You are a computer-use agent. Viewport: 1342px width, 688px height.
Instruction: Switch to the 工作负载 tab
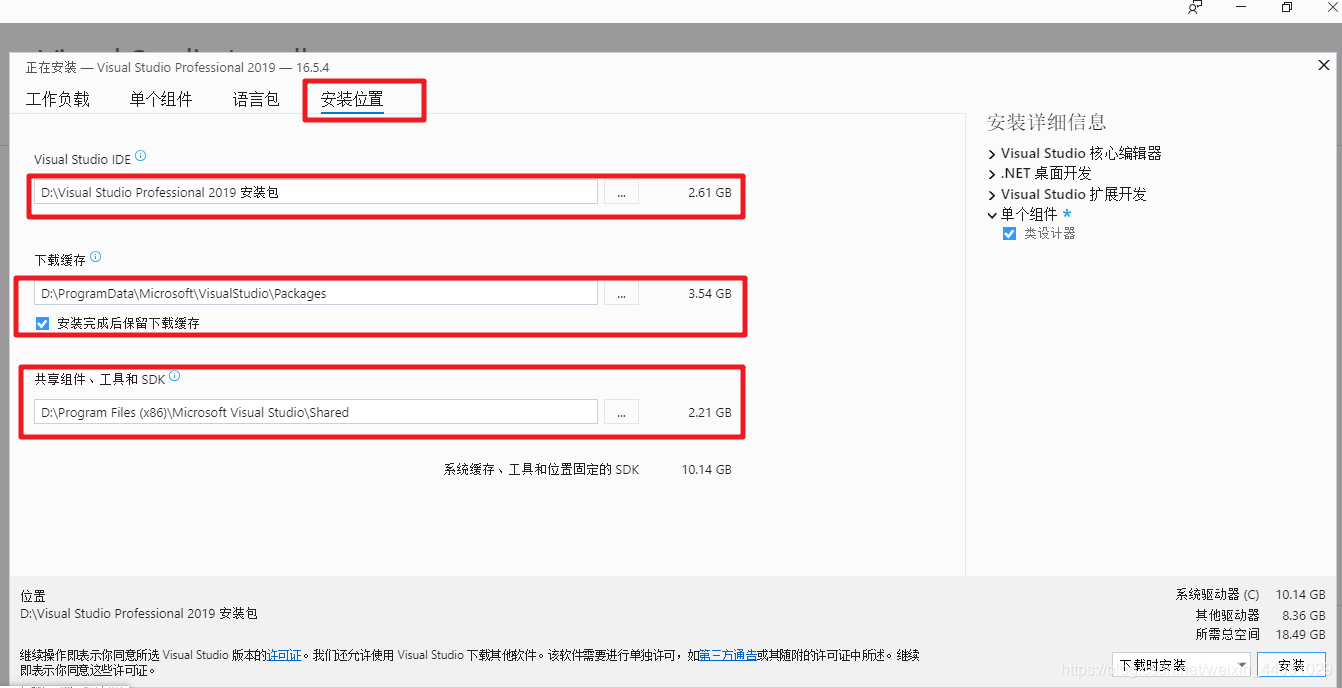pos(58,99)
